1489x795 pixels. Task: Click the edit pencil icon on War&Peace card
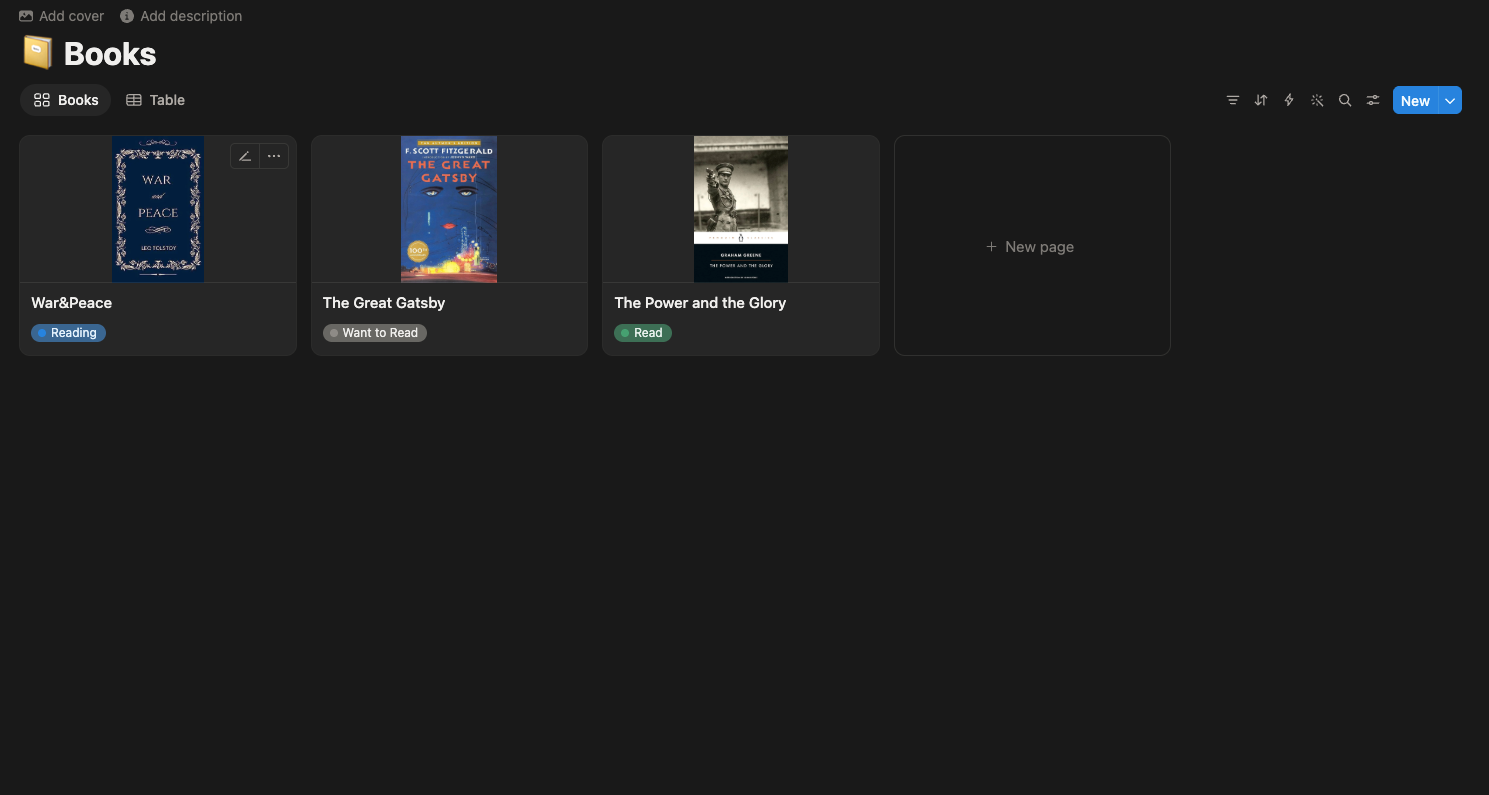[245, 156]
